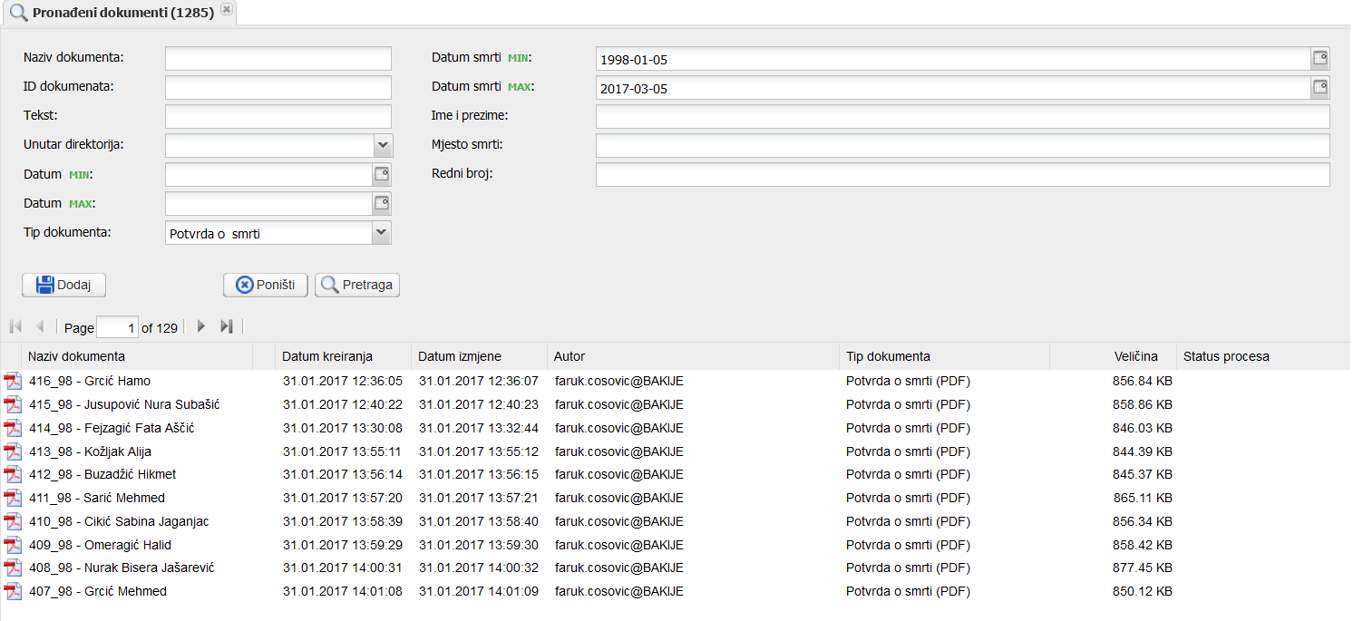Close the Pronađeni dokumenti tab
This screenshot has width=1353, height=621.
pos(227,10)
